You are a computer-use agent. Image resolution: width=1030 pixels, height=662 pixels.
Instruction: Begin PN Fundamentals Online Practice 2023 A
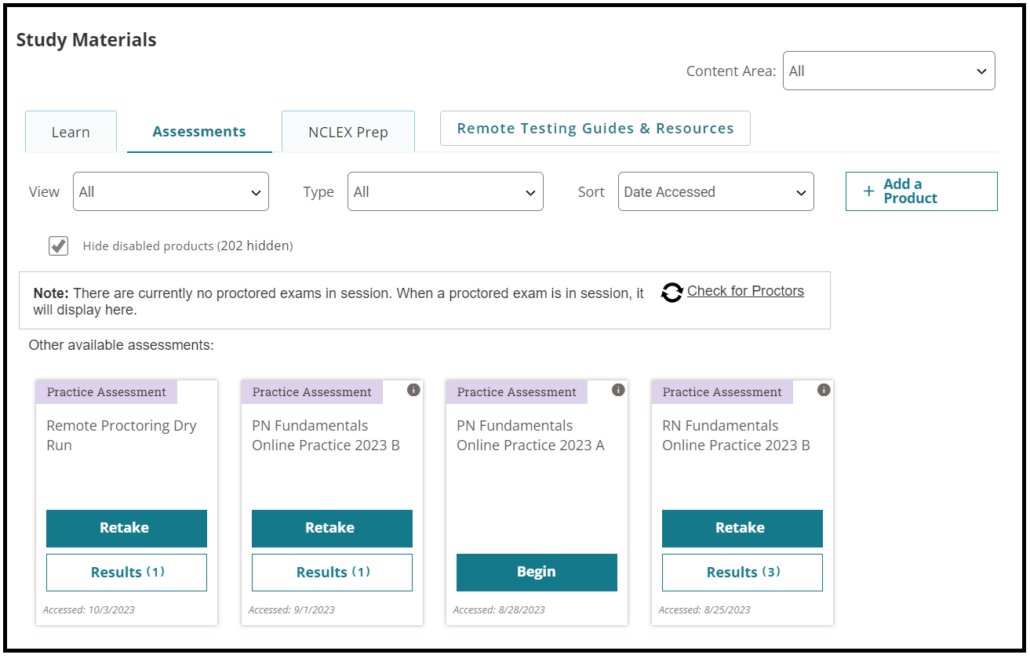tap(537, 572)
